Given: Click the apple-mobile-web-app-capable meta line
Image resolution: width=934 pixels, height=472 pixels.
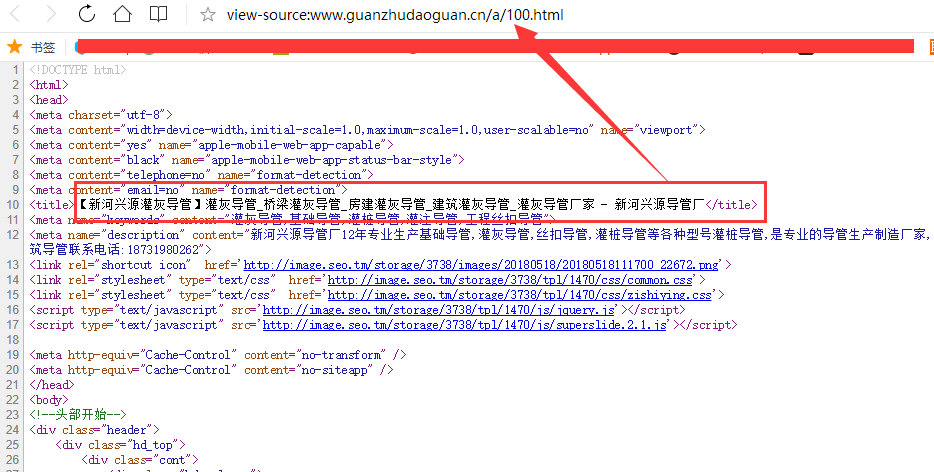Looking at the screenshot, I should click(211, 145).
